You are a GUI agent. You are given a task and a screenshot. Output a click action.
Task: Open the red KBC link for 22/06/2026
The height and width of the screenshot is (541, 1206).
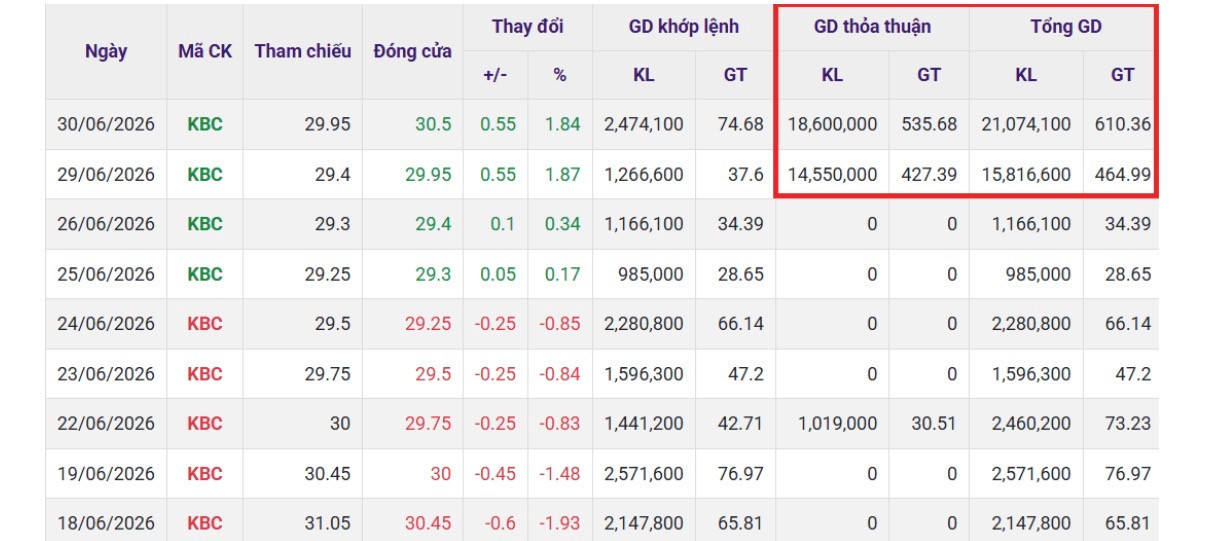205,423
